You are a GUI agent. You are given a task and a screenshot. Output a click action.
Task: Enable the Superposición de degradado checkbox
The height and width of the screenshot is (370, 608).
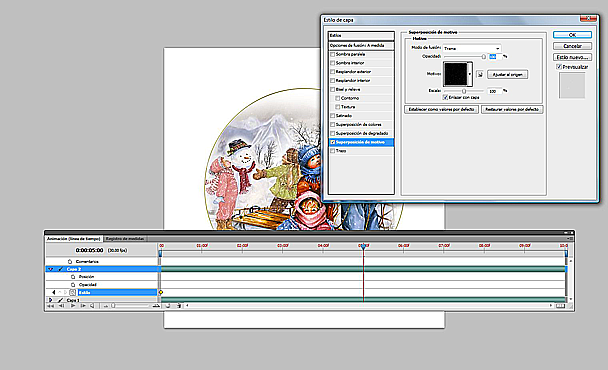[x=332, y=133]
